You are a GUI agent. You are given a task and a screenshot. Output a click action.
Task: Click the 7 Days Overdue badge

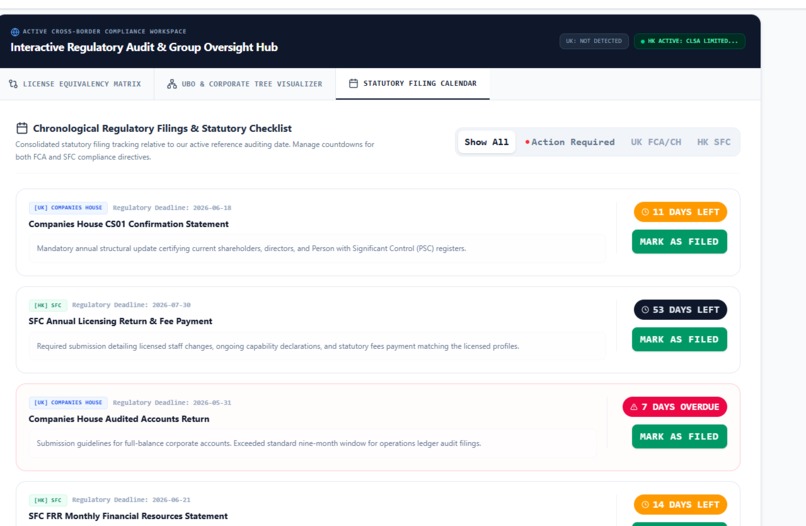click(x=674, y=407)
